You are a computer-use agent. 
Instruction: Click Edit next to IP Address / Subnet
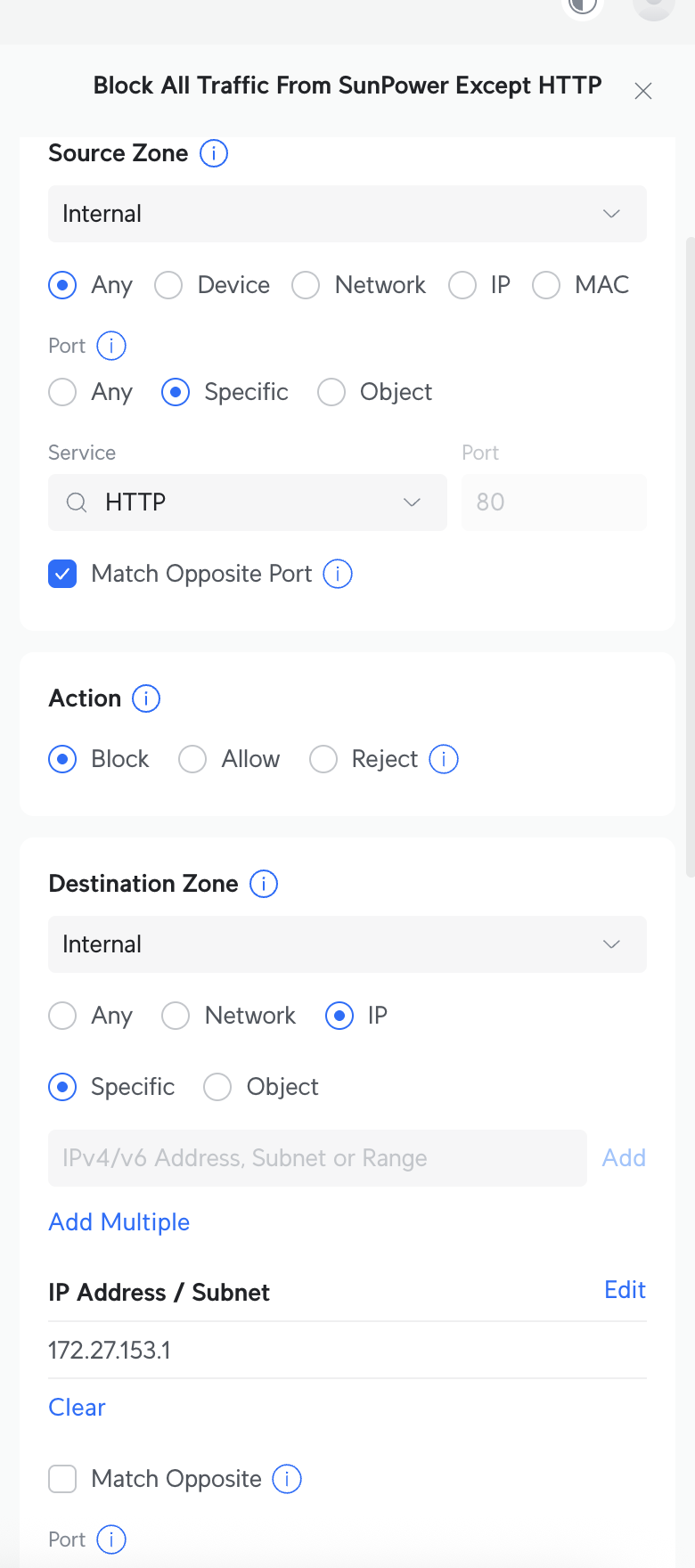(x=625, y=1290)
